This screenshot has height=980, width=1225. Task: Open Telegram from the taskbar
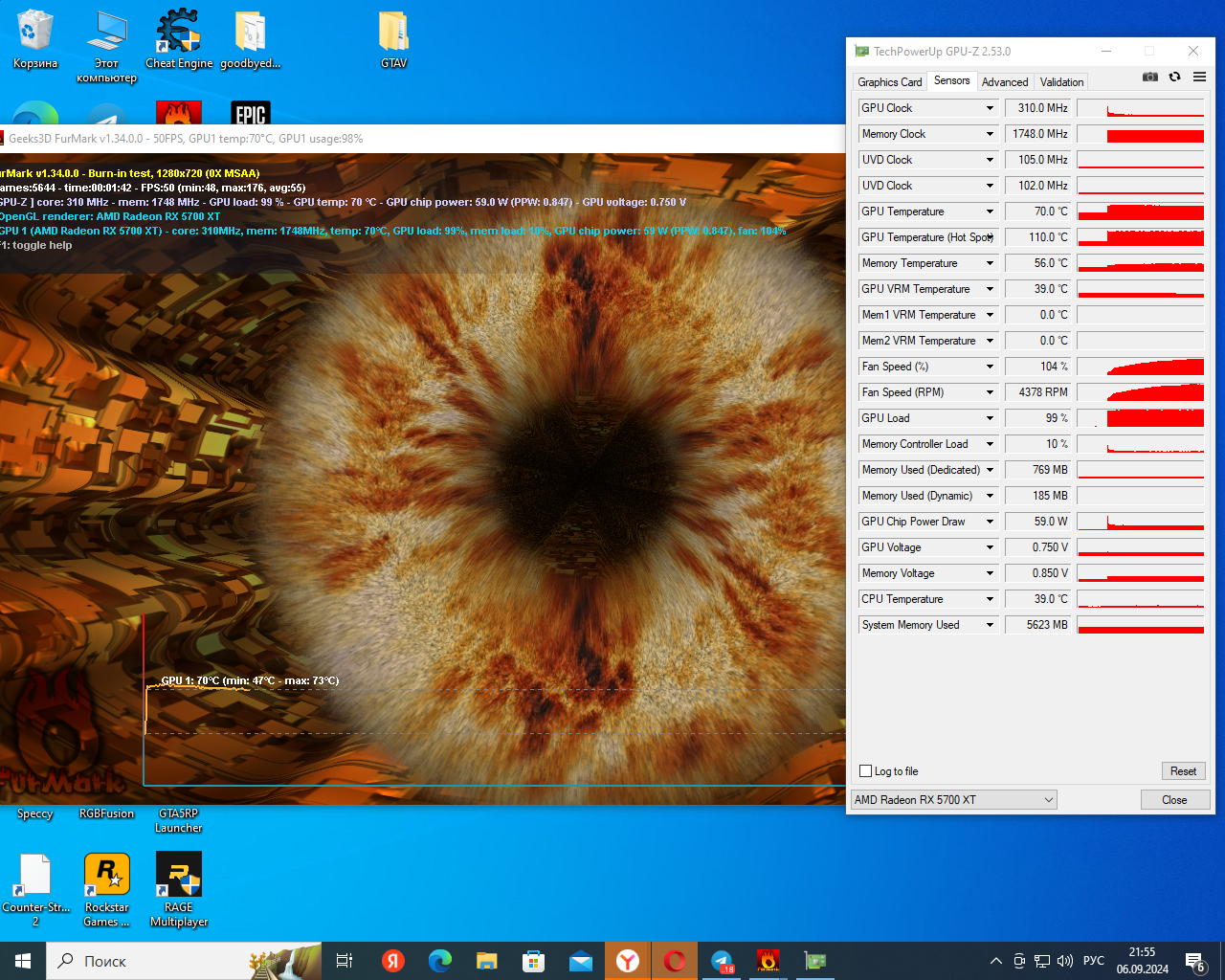pos(722,961)
